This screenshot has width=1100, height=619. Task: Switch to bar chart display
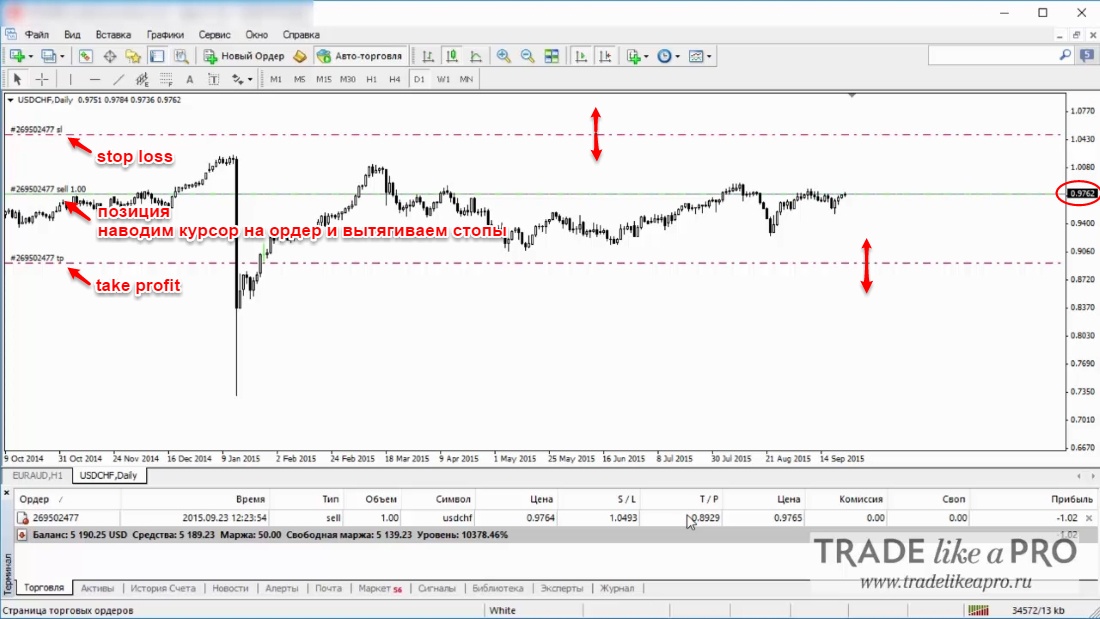pyautogui.click(x=428, y=56)
